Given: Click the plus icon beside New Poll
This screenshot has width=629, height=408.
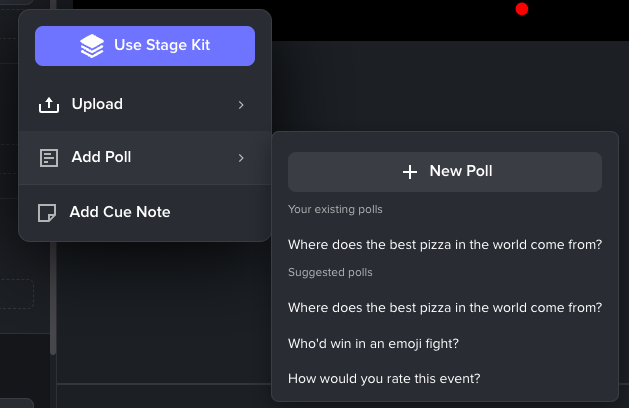Looking at the screenshot, I should 410,172.
